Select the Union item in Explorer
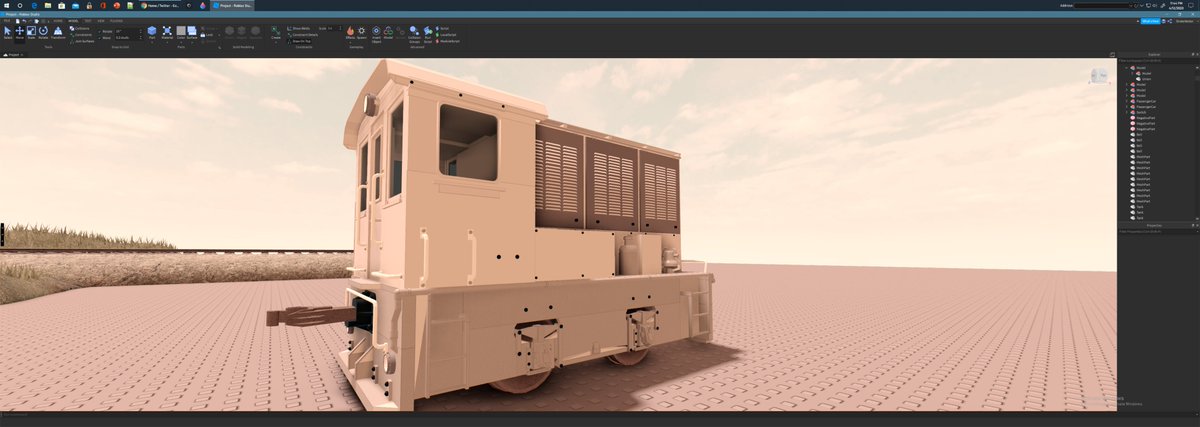This screenshot has width=1200, height=427. [x=1144, y=79]
